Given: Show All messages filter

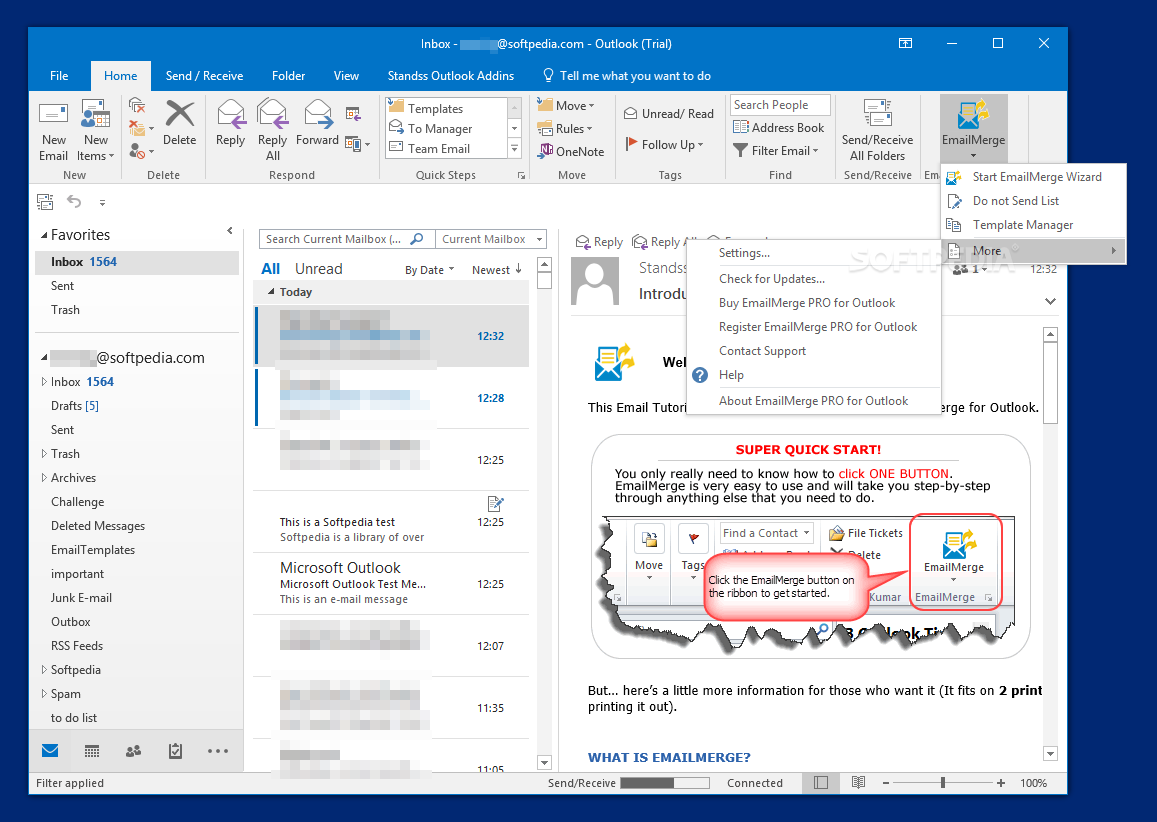Looking at the screenshot, I should tap(271, 269).
